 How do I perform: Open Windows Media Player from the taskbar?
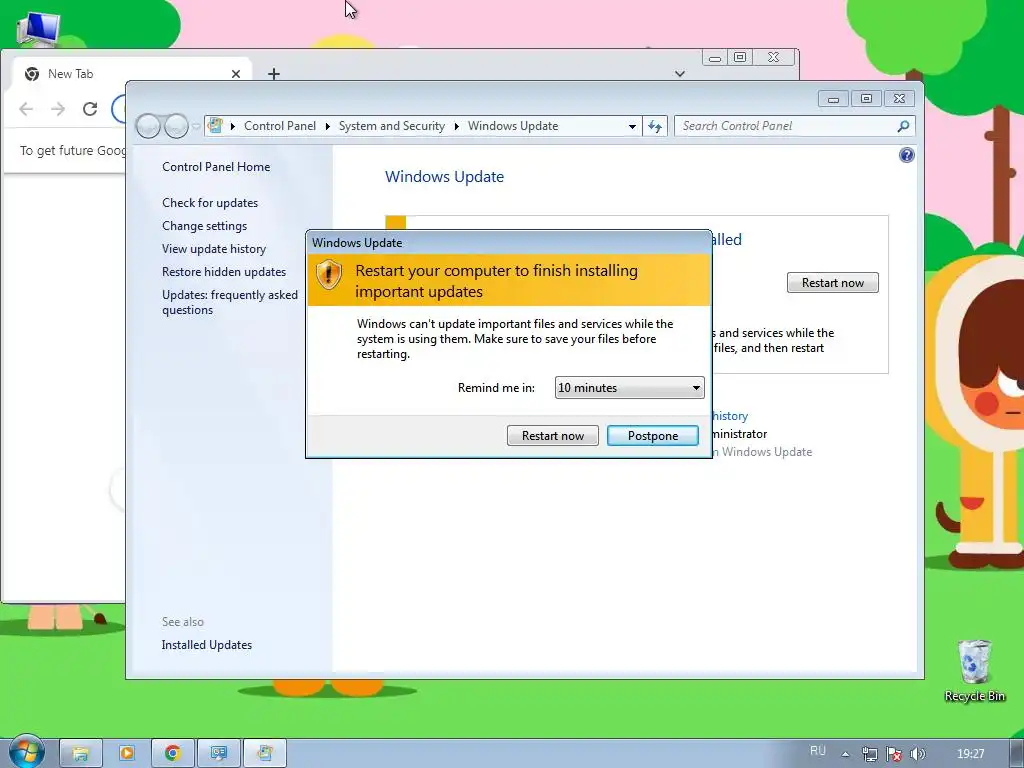pos(127,753)
